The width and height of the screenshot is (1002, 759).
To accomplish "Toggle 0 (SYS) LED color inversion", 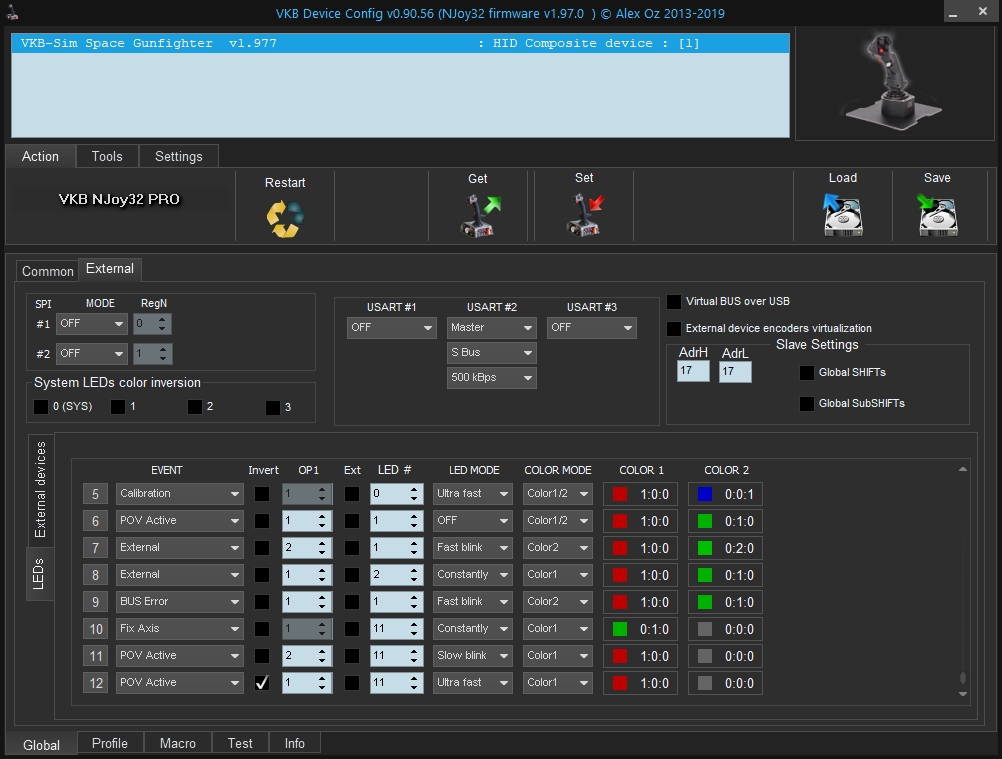I will (41, 407).
